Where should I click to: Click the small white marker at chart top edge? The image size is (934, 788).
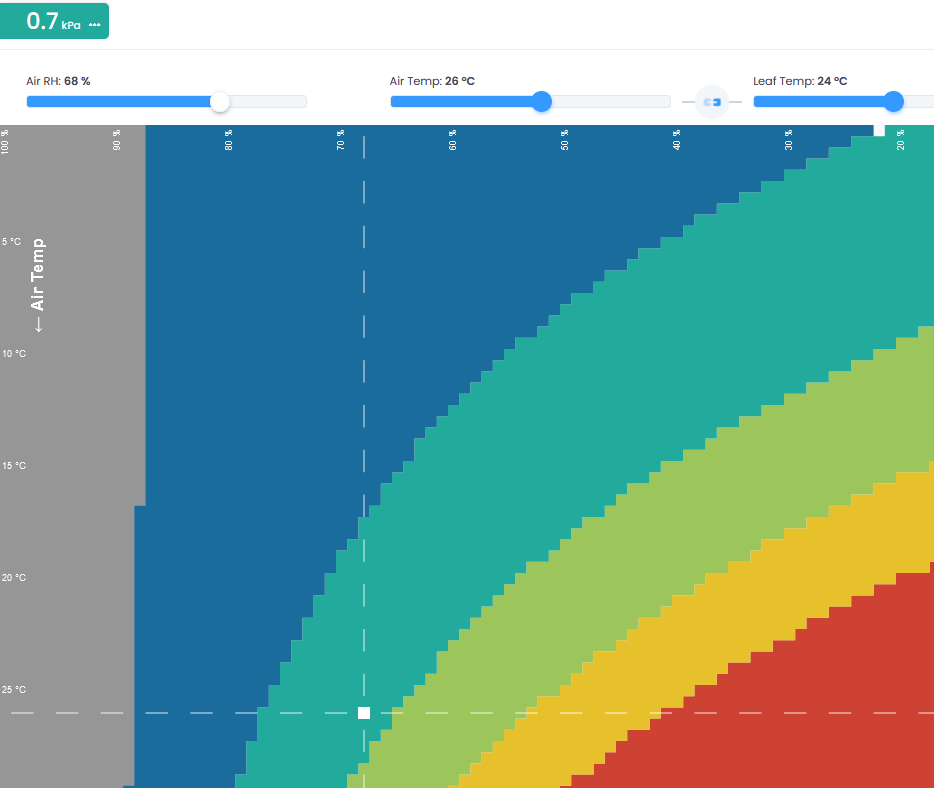pyautogui.click(x=879, y=130)
